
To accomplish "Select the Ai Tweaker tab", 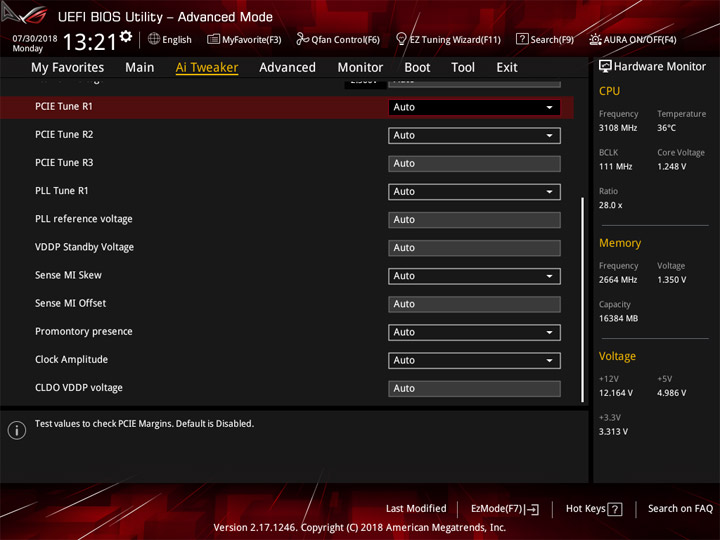I will pos(207,68).
